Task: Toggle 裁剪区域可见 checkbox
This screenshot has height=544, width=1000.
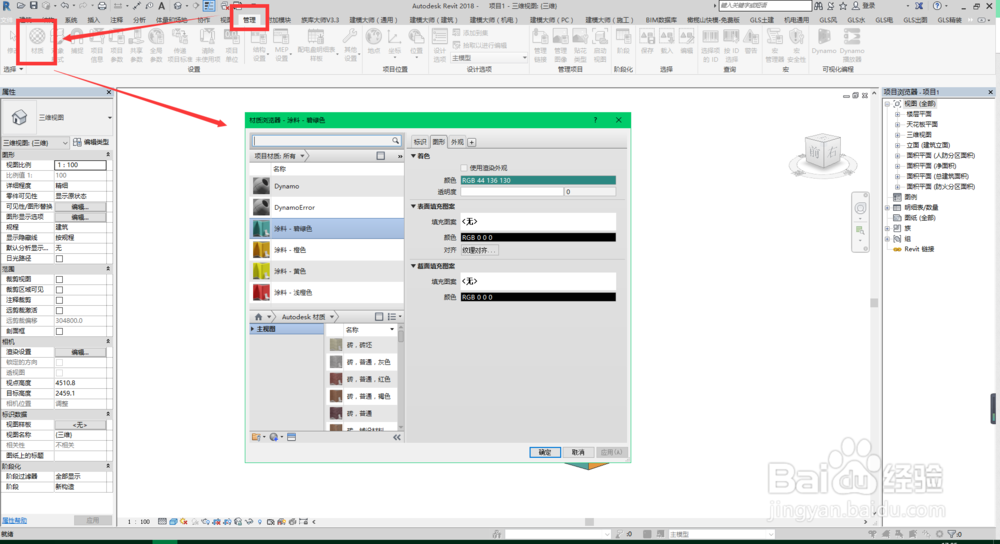Action: (x=59, y=290)
